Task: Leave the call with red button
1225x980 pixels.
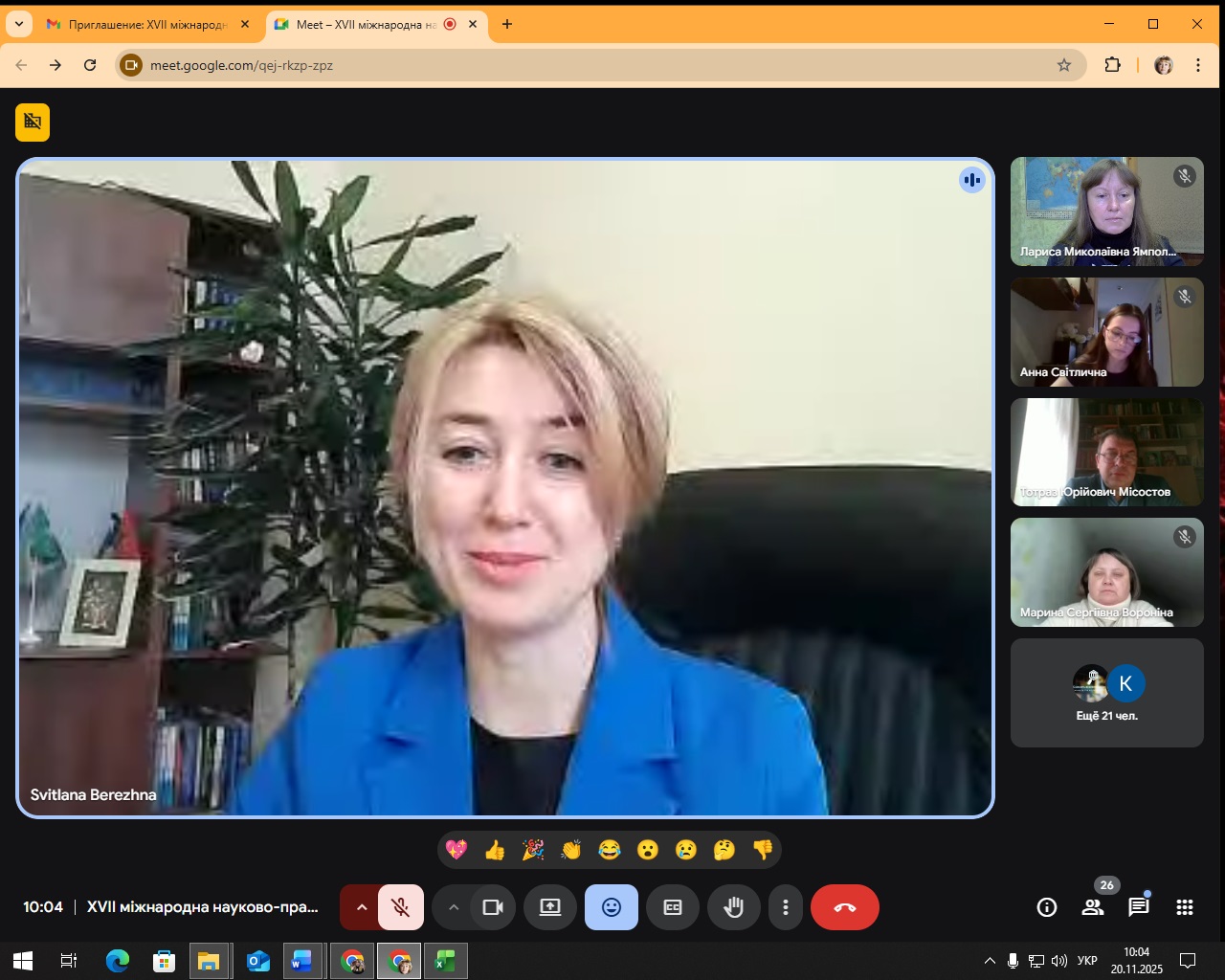Action: click(845, 907)
